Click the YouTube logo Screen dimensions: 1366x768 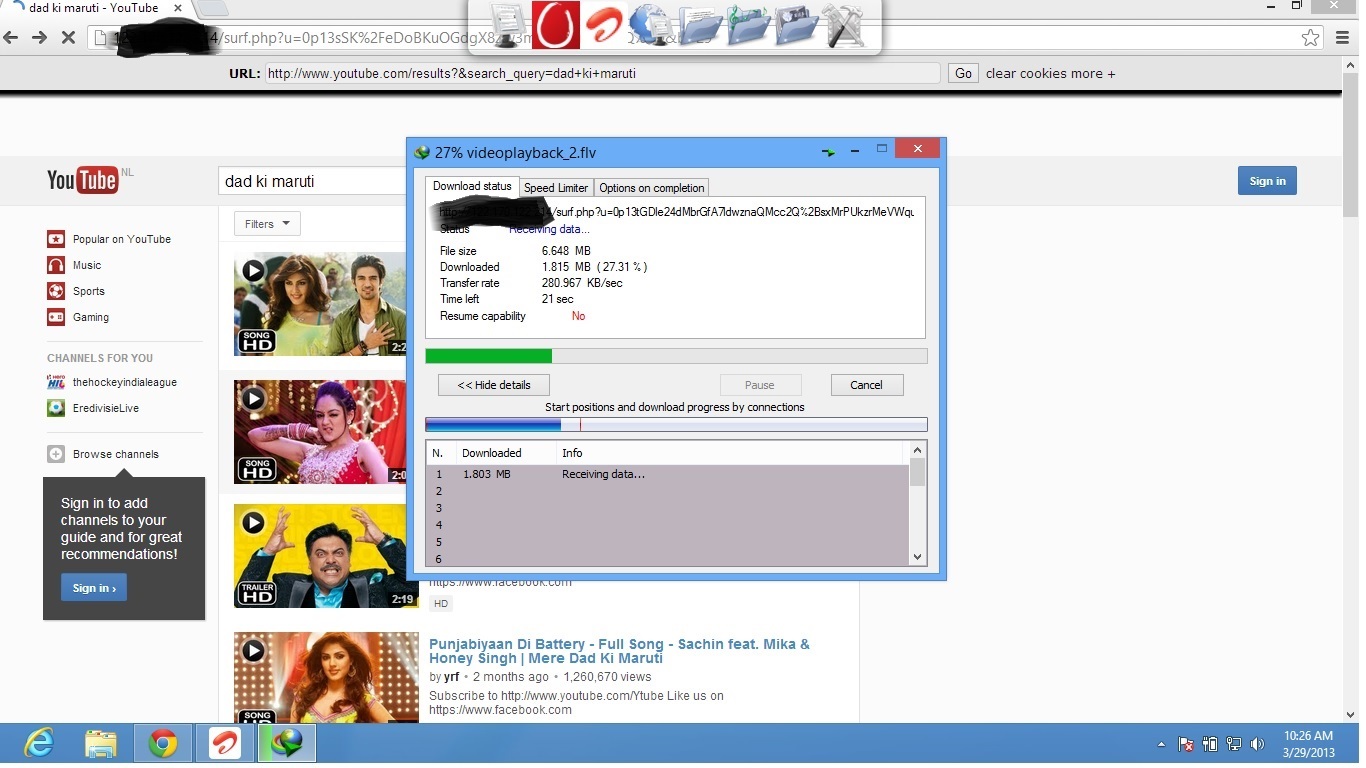[x=82, y=180]
